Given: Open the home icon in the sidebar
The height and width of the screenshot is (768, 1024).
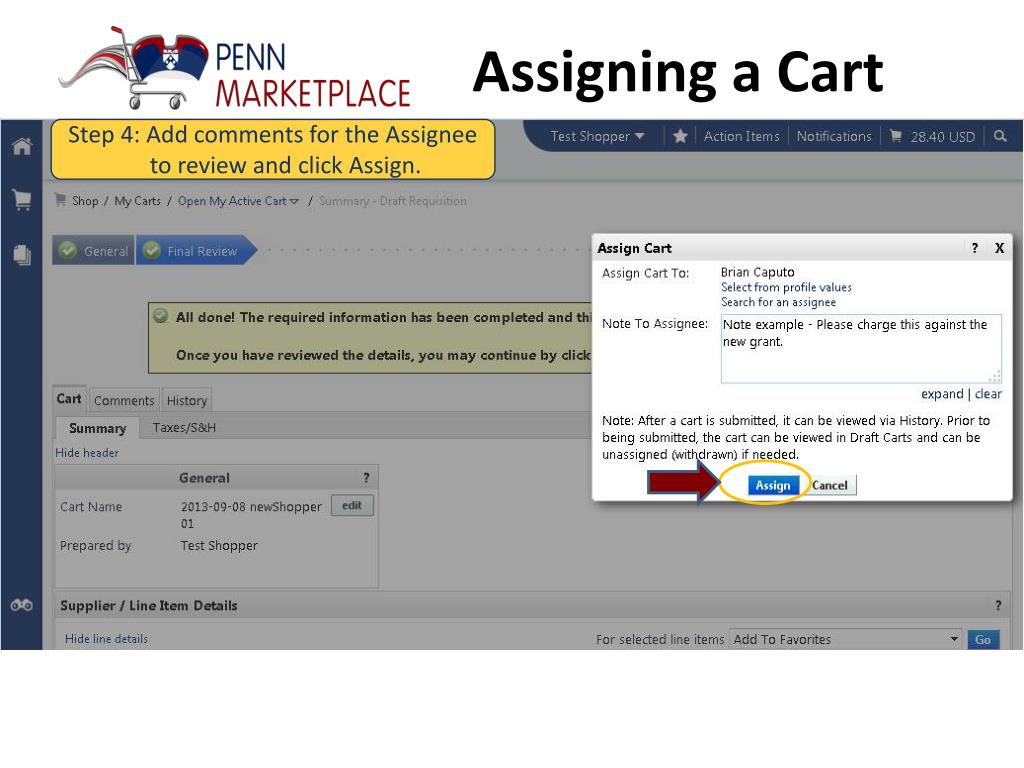Looking at the screenshot, I should [x=22, y=146].
